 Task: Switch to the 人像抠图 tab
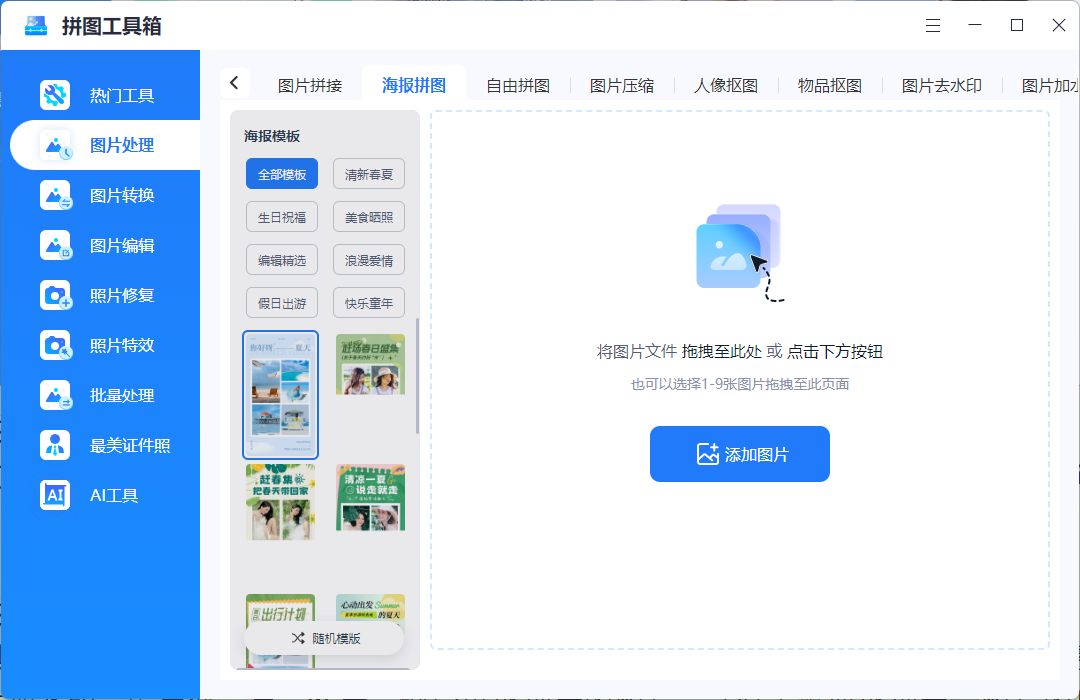[x=726, y=85]
